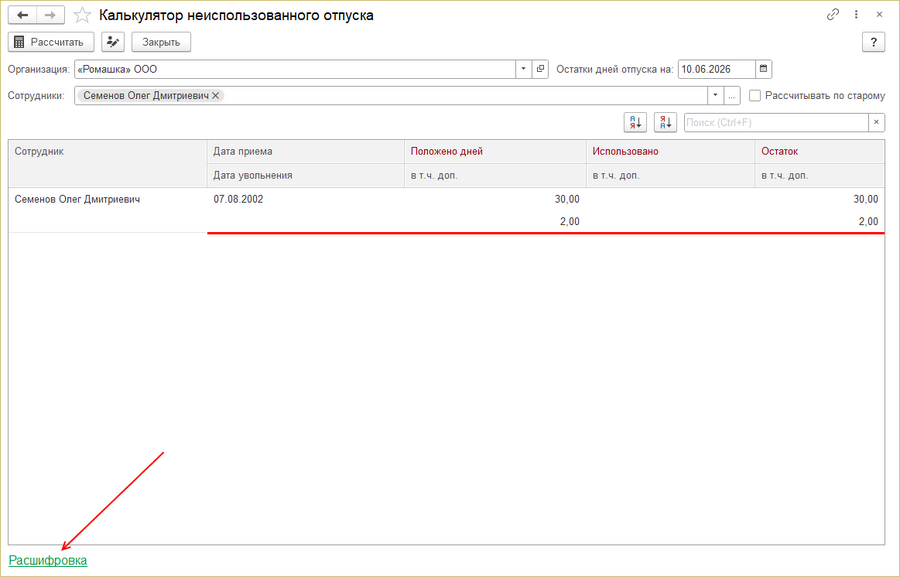The image size is (900, 577).
Task: Click the back navigation arrow
Action: (x=22, y=15)
